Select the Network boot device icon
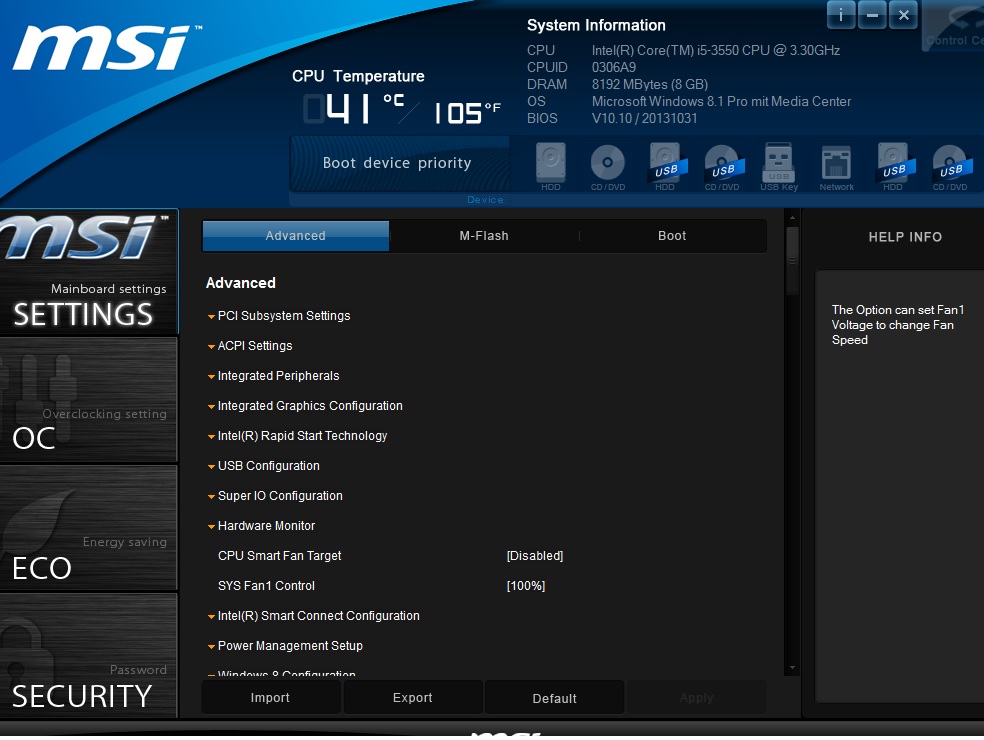This screenshot has width=984, height=740. 836,166
